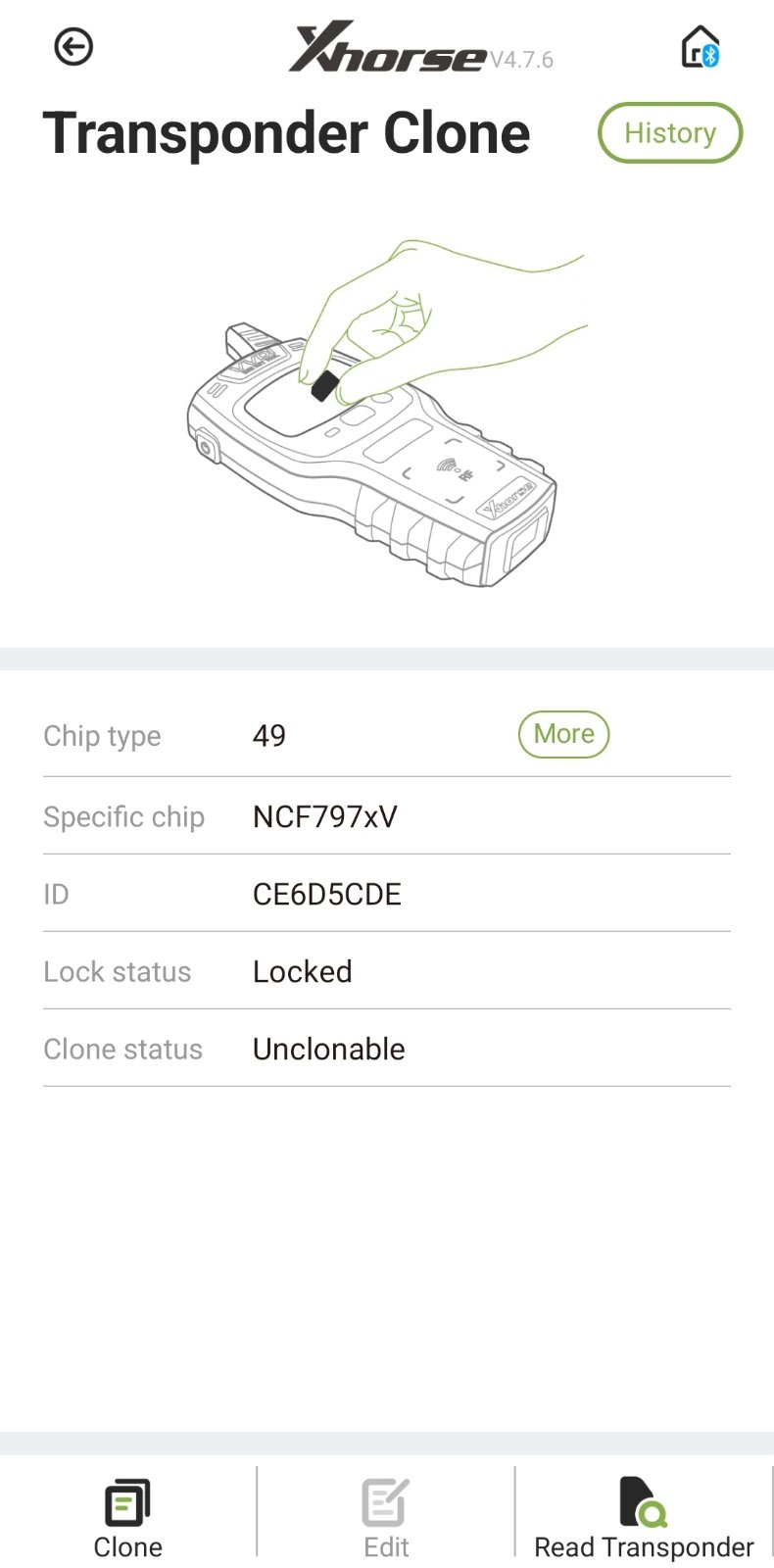Tap the Lock status value Locked
Screen dimensions: 774x1568
(302, 971)
